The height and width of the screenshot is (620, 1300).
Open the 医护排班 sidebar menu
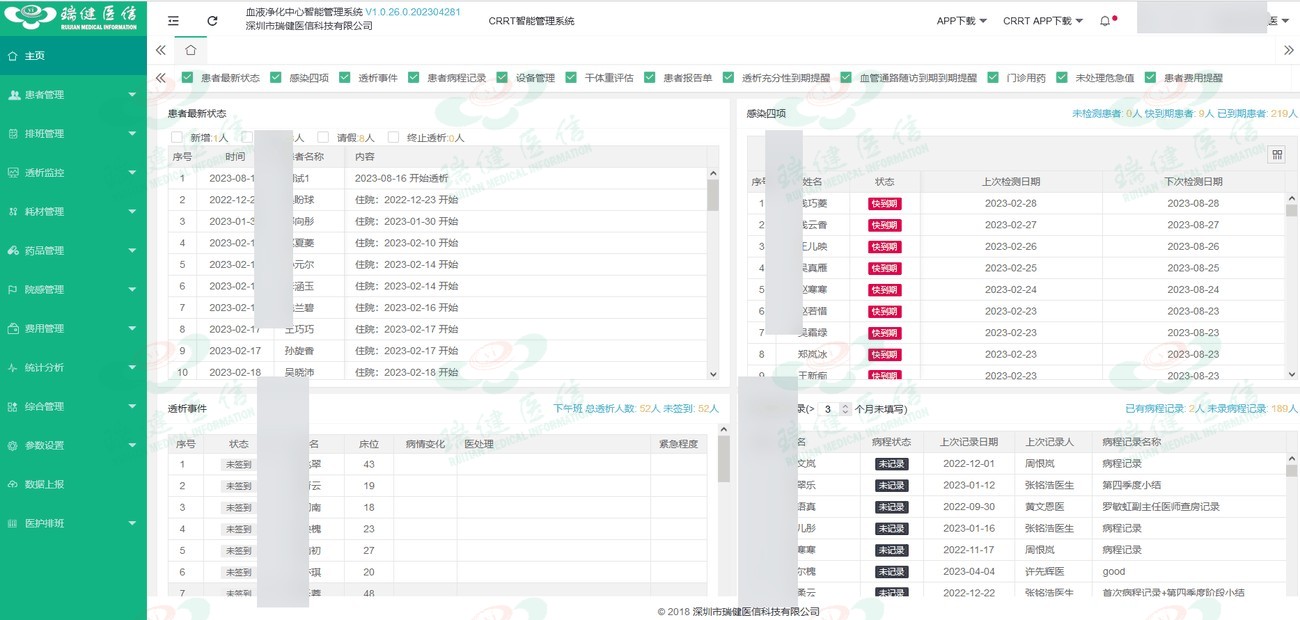coord(73,524)
